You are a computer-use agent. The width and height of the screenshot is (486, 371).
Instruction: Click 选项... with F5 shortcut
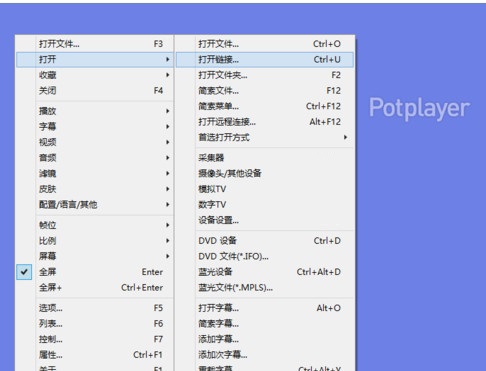tap(95, 308)
